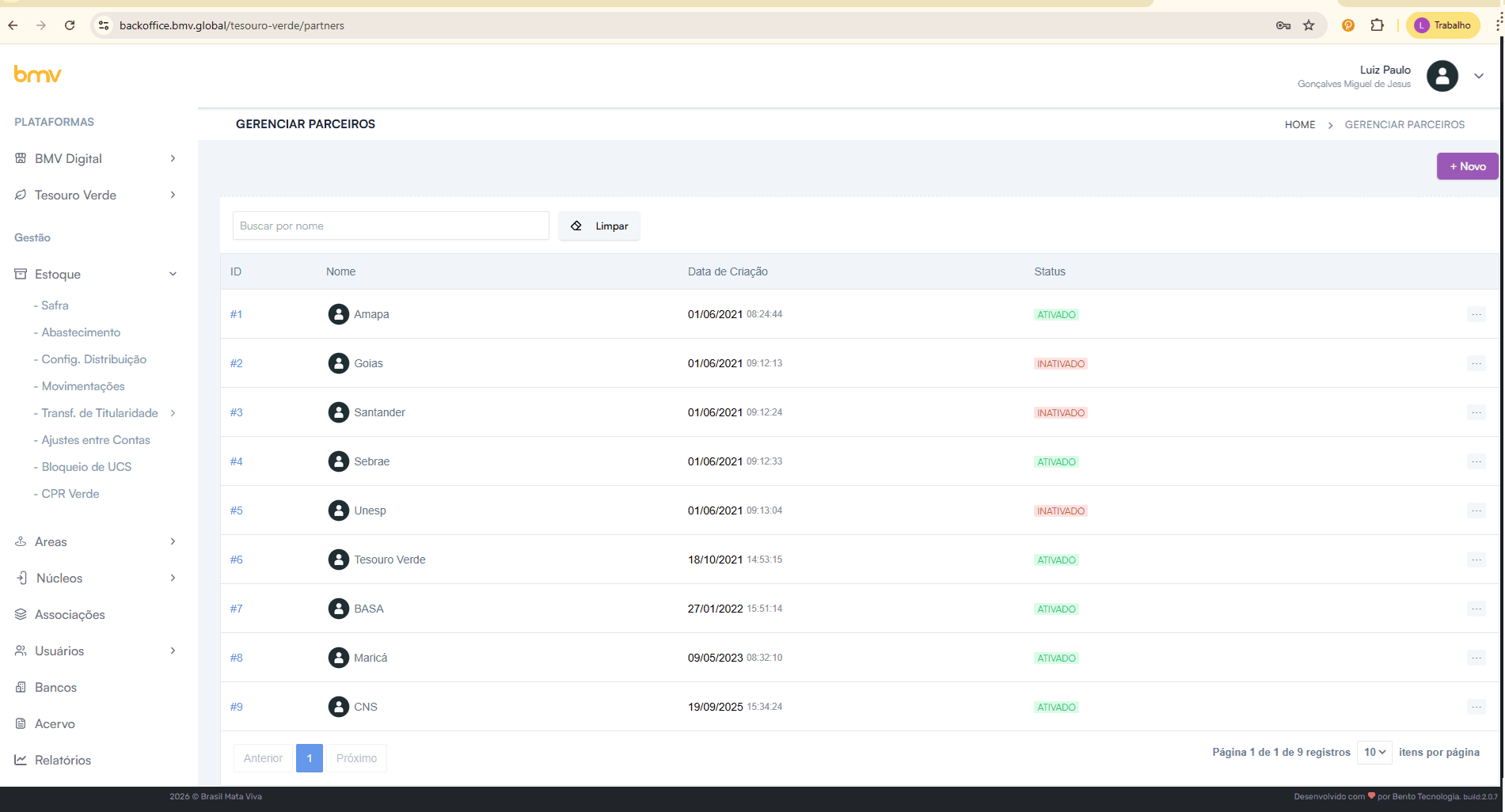Click the Relatórios chart icon
This screenshot has height=812, width=1505.
point(21,760)
